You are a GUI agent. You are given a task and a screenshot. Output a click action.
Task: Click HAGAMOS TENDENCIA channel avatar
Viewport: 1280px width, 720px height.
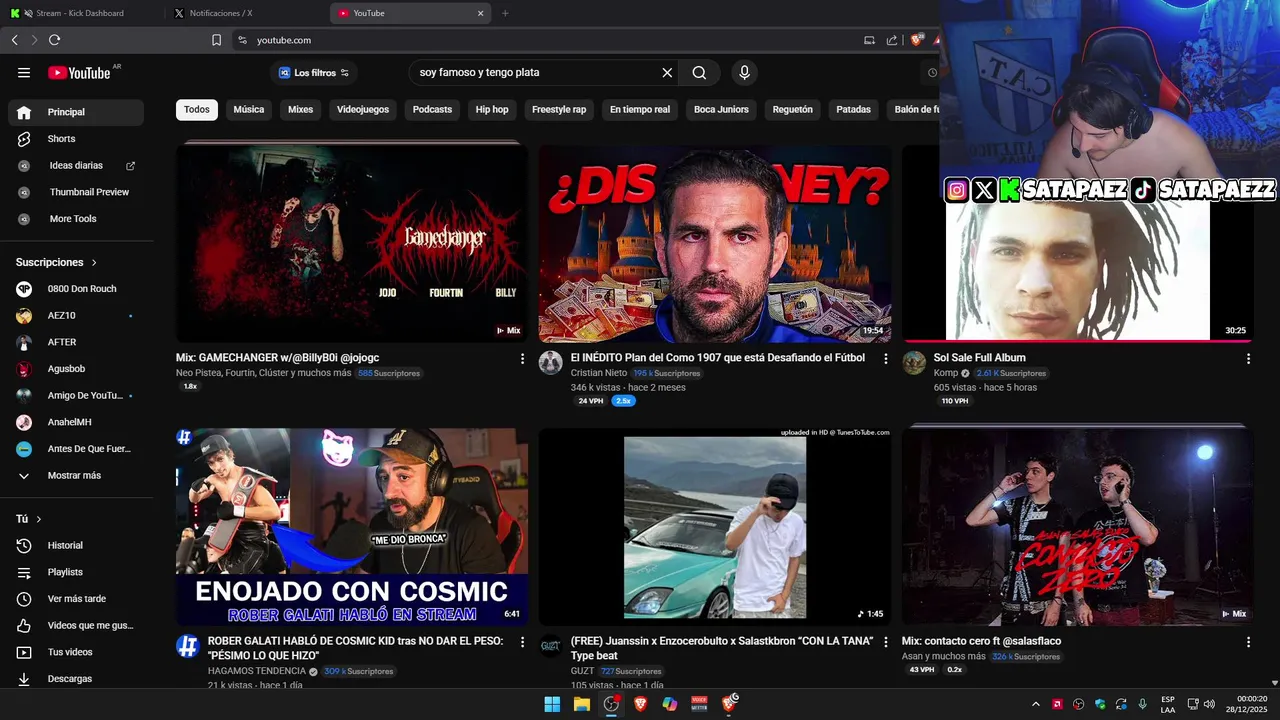coord(188,646)
